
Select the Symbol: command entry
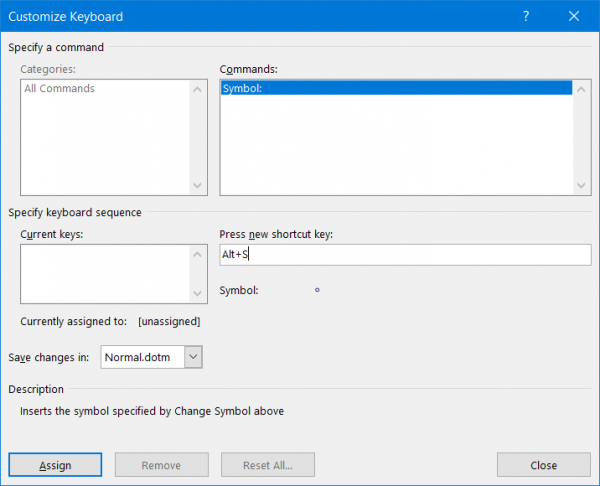395,89
